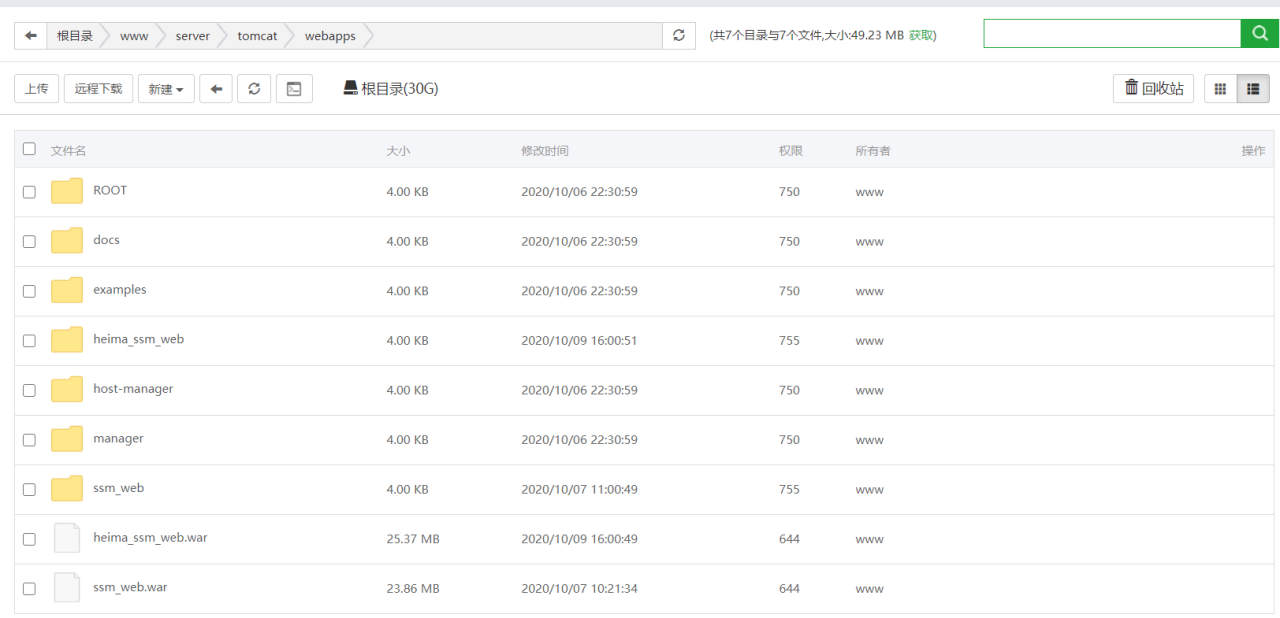Focus the search input field

[1111, 34]
